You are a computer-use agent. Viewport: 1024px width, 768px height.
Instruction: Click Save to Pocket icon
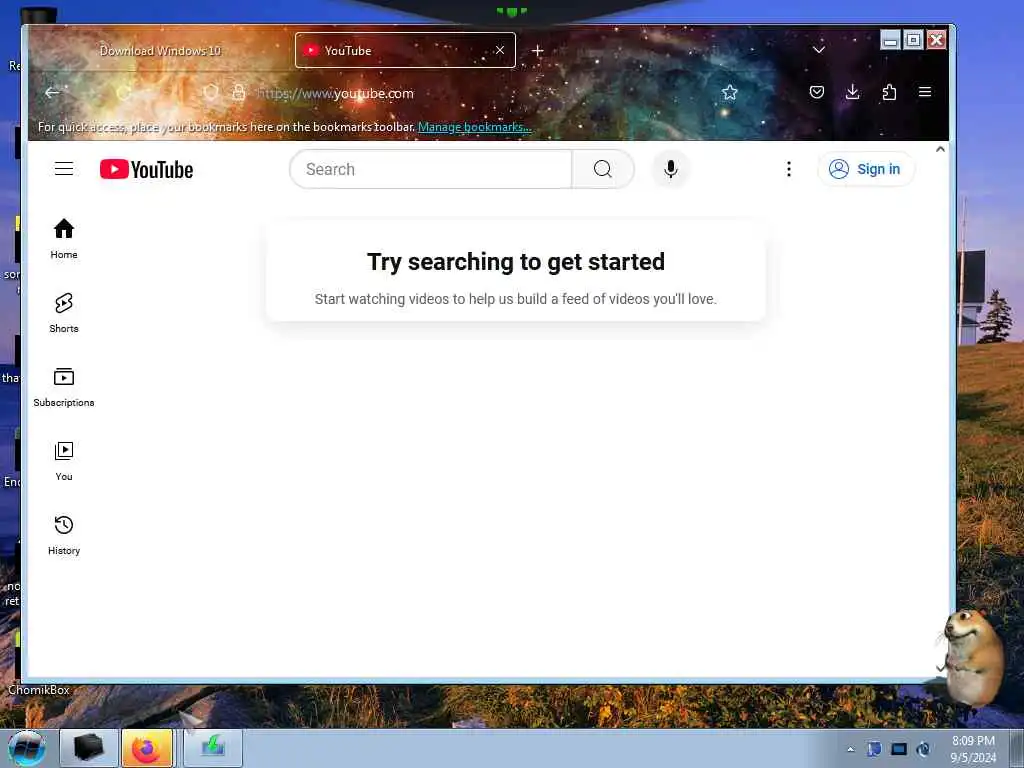pos(816,92)
